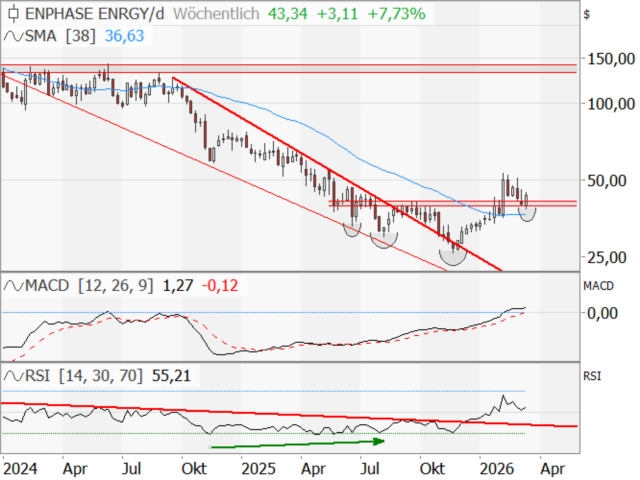Click the SMA wave line icon

13,36
